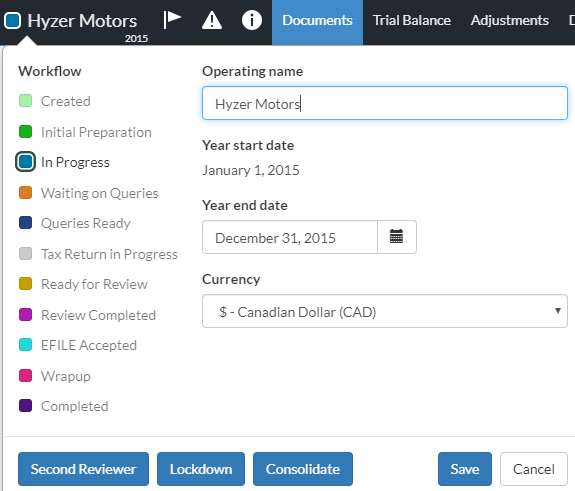Select the Created workflow color square
This screenshot has height=491, width=575.
click(x=25, y=100)
